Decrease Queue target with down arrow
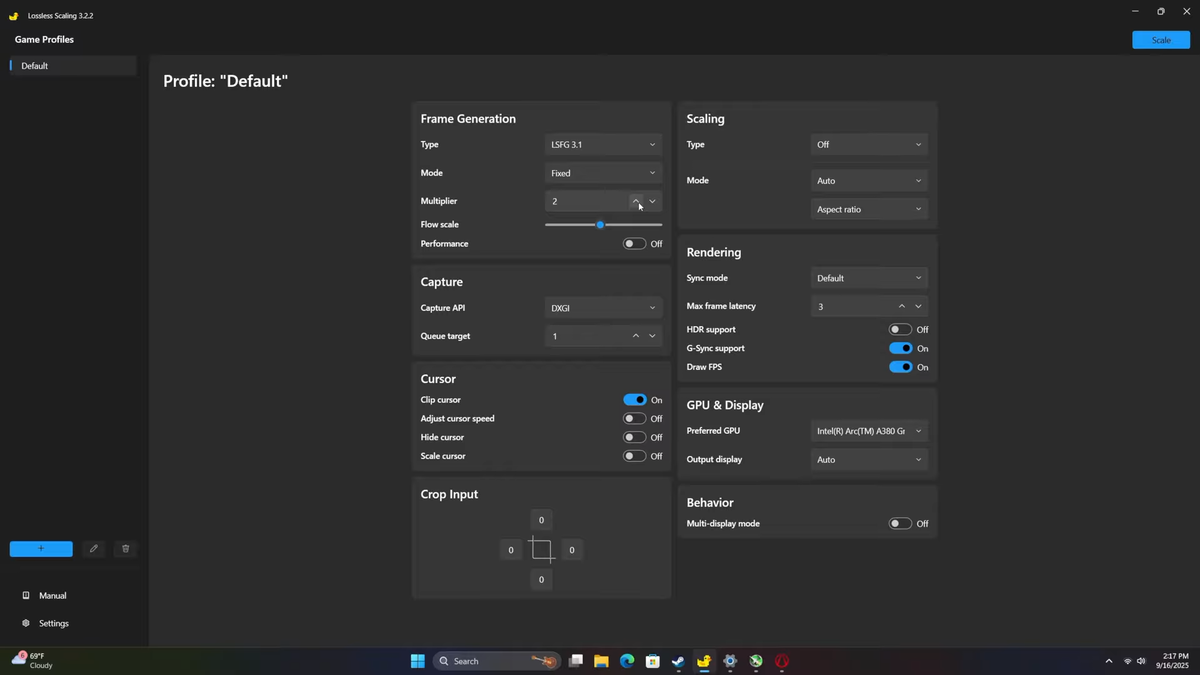The height and width of the screenshot is (675, 1200). (653, 336)
